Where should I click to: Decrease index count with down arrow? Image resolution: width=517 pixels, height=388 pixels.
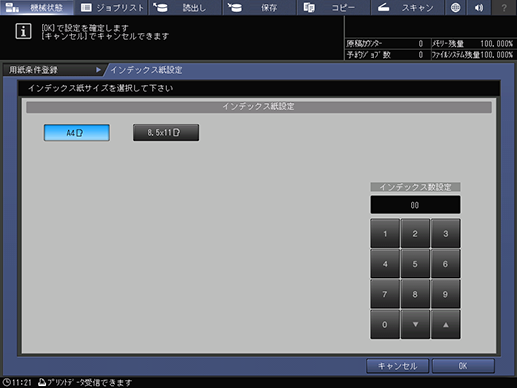[x=415, y=324]
